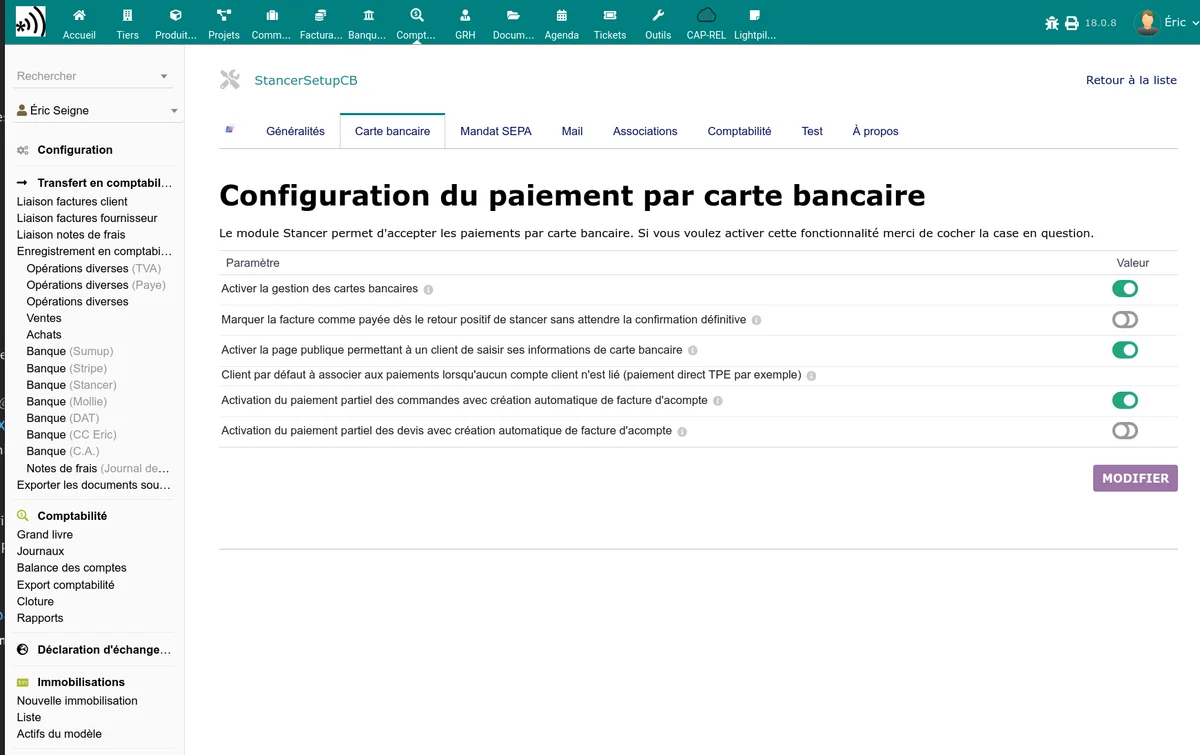Open the Comptabilité magnifier icon
1200x755 pixels.
click(417, 15)
